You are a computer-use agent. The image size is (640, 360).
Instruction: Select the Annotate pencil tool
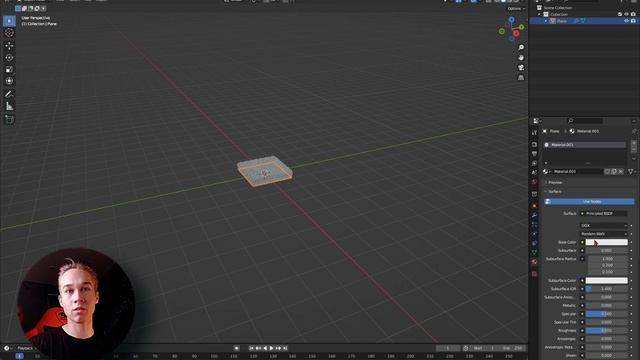point(9,94)
